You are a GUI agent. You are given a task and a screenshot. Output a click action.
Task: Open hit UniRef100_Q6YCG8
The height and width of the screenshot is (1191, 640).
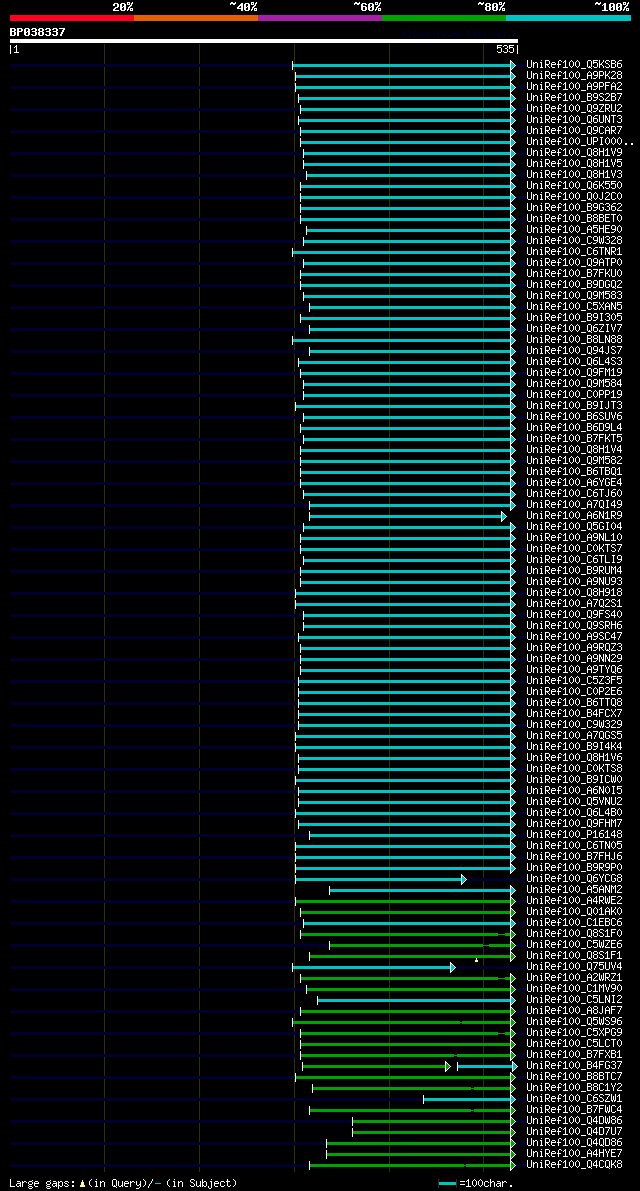[x=574, y=880]
